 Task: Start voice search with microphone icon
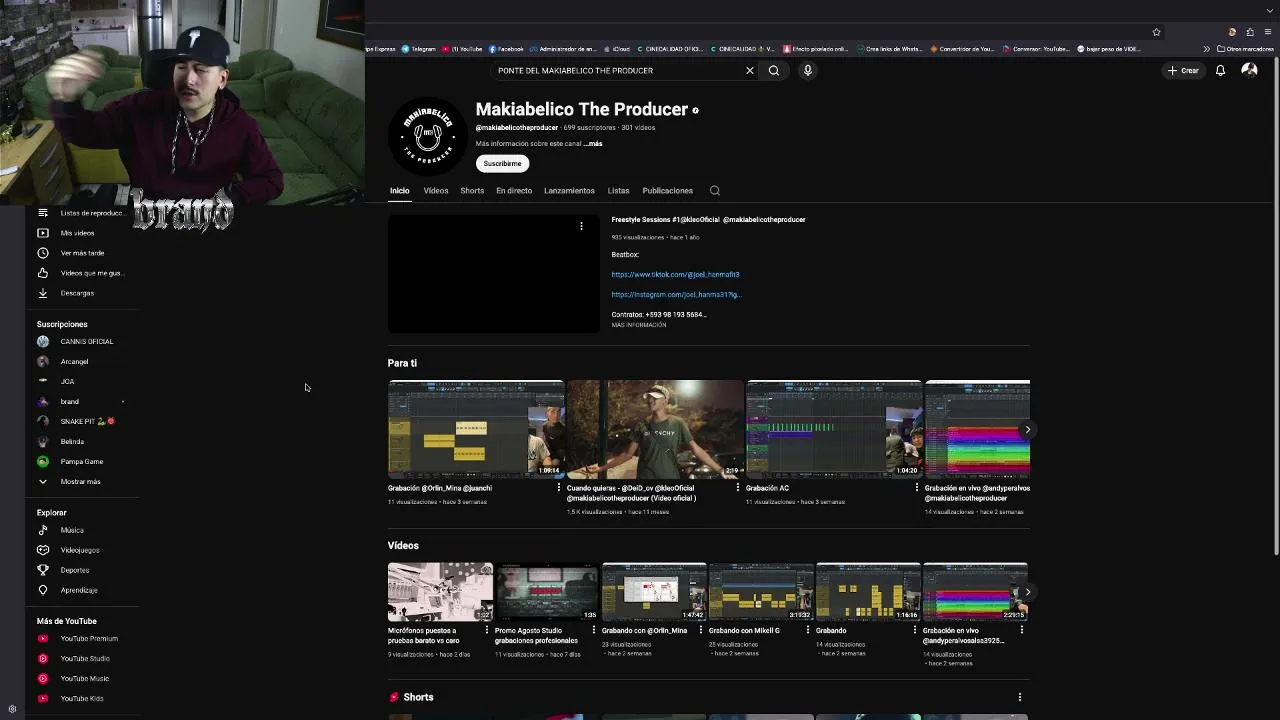coord(808,71)
